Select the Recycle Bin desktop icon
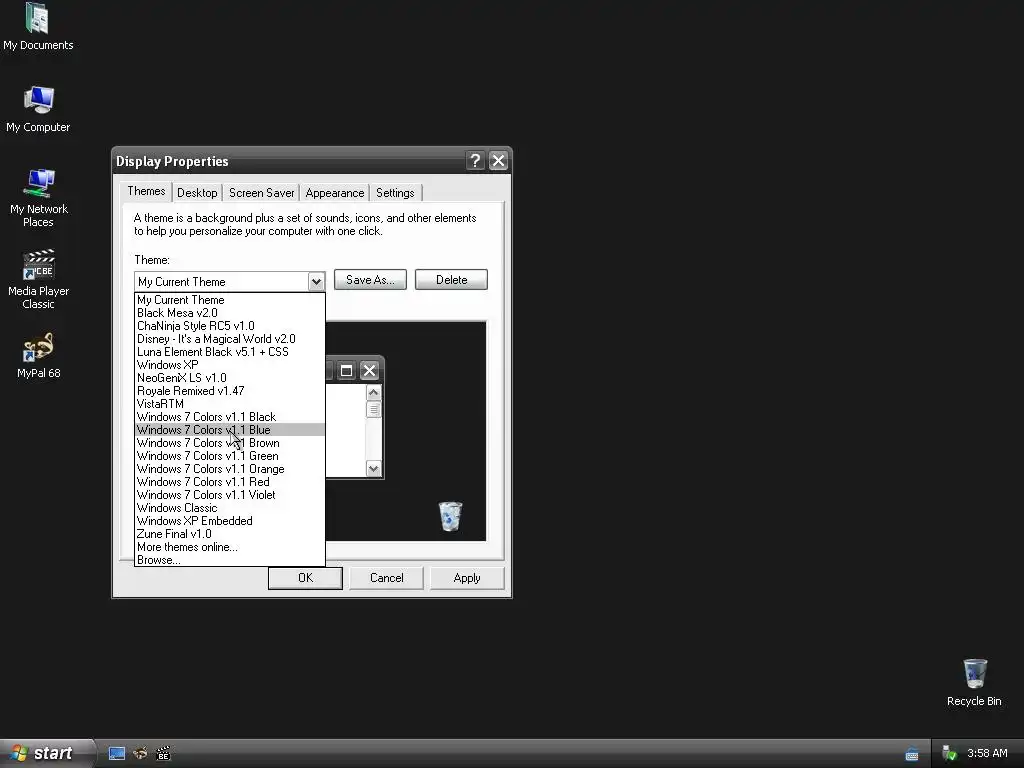The height and width of the screenshot is (768, 1024). 974,682
